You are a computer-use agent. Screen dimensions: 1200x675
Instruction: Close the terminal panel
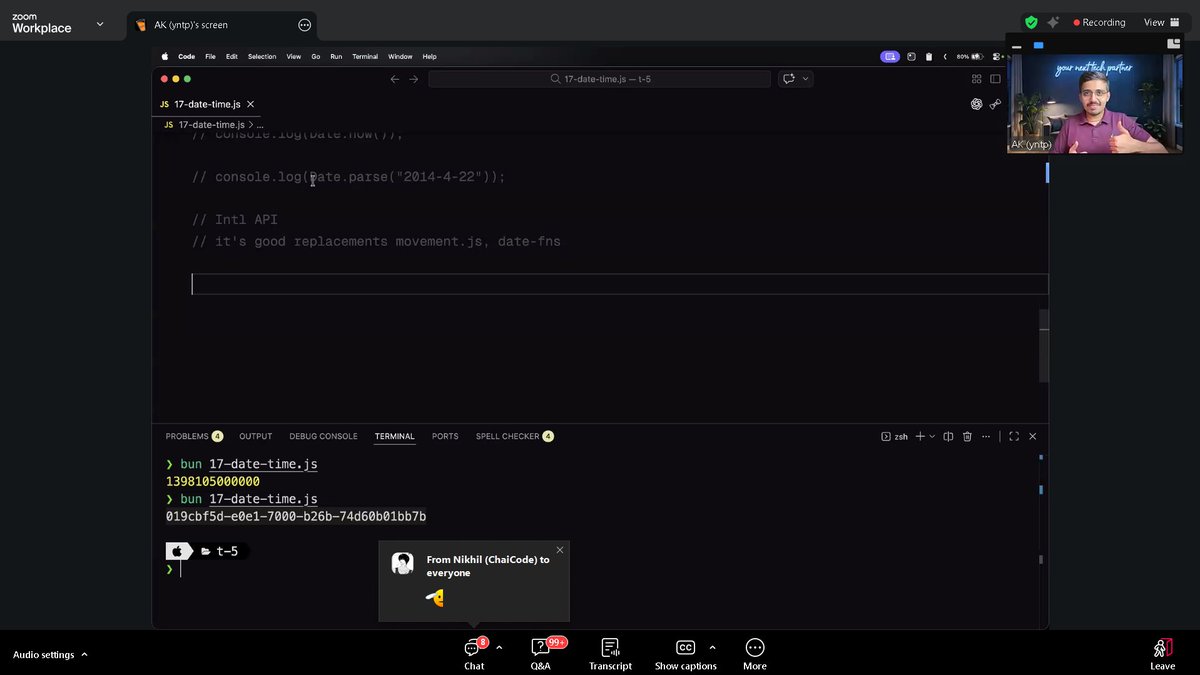(x=1033, y=436)
